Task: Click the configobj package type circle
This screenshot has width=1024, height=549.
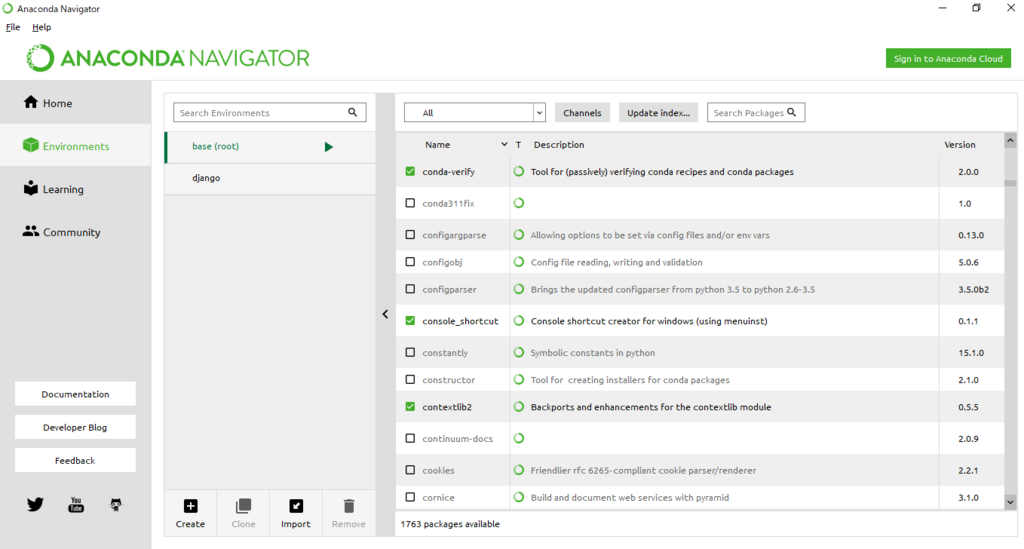Action: (x=519, y=262)
